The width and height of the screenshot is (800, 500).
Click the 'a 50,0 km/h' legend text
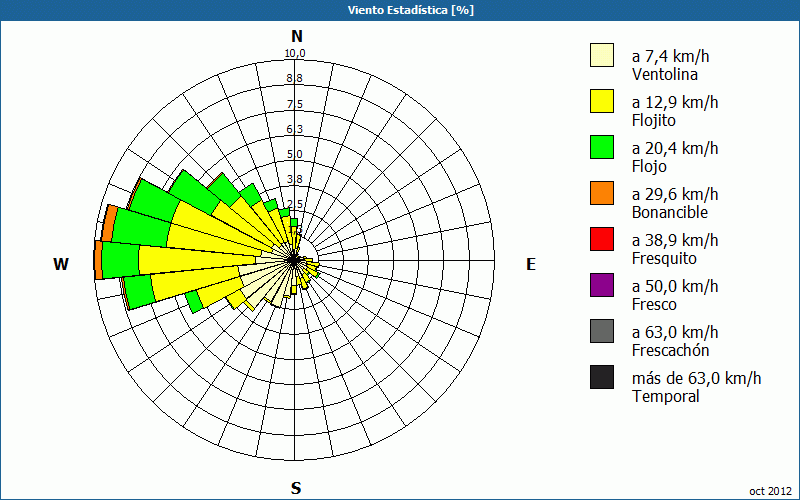point(675,286)
